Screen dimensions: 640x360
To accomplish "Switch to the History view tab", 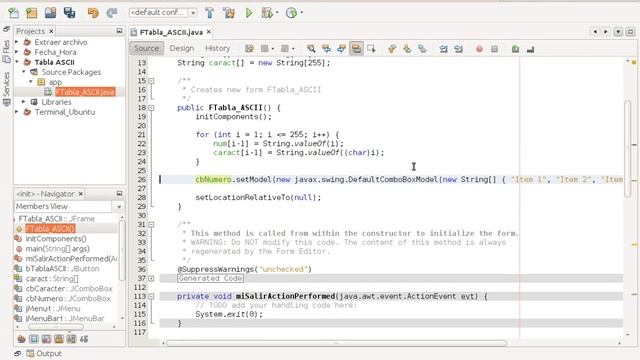I will (217, 48).
